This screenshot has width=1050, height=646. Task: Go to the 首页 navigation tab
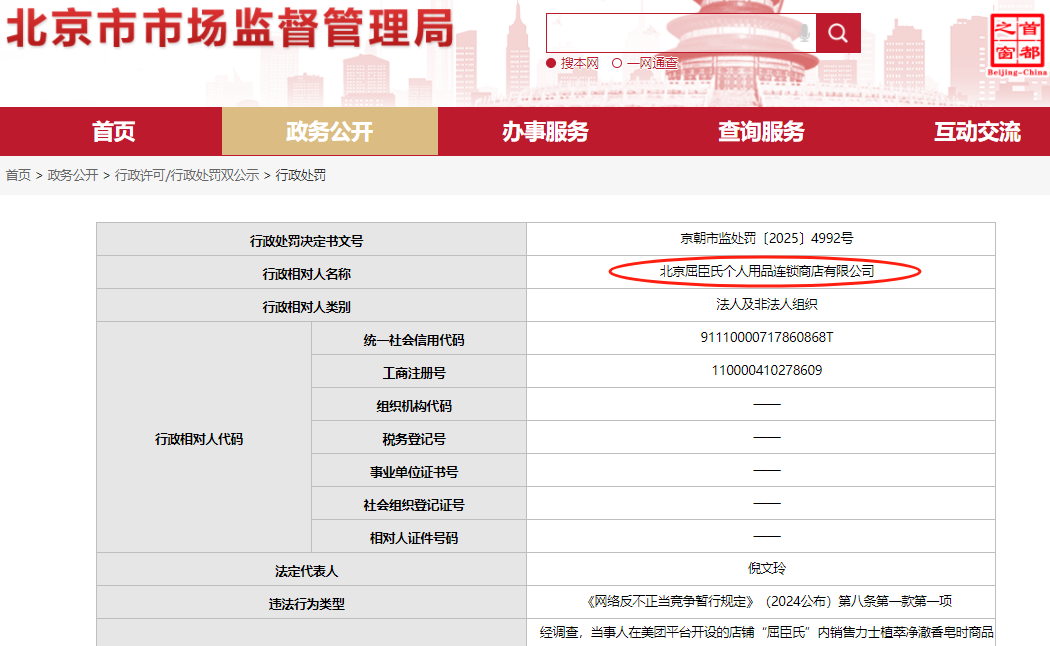[112, 131]
